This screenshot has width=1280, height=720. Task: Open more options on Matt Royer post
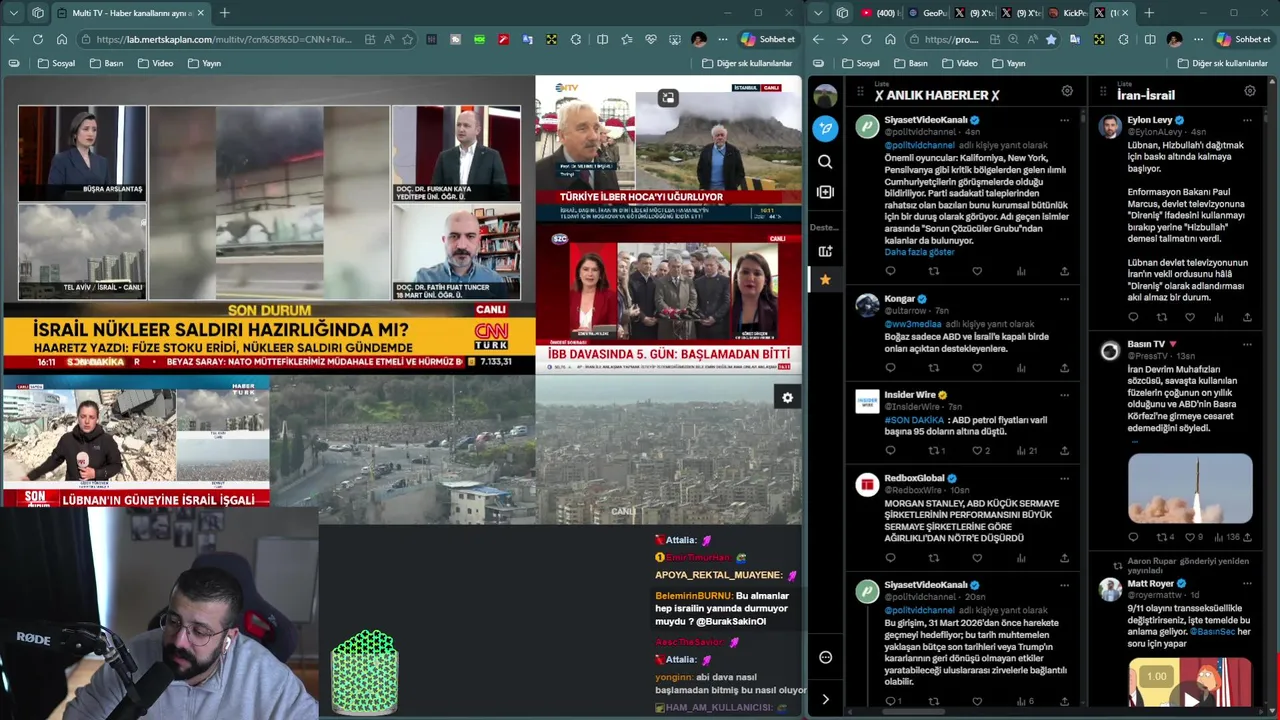tap(1247, 584)
